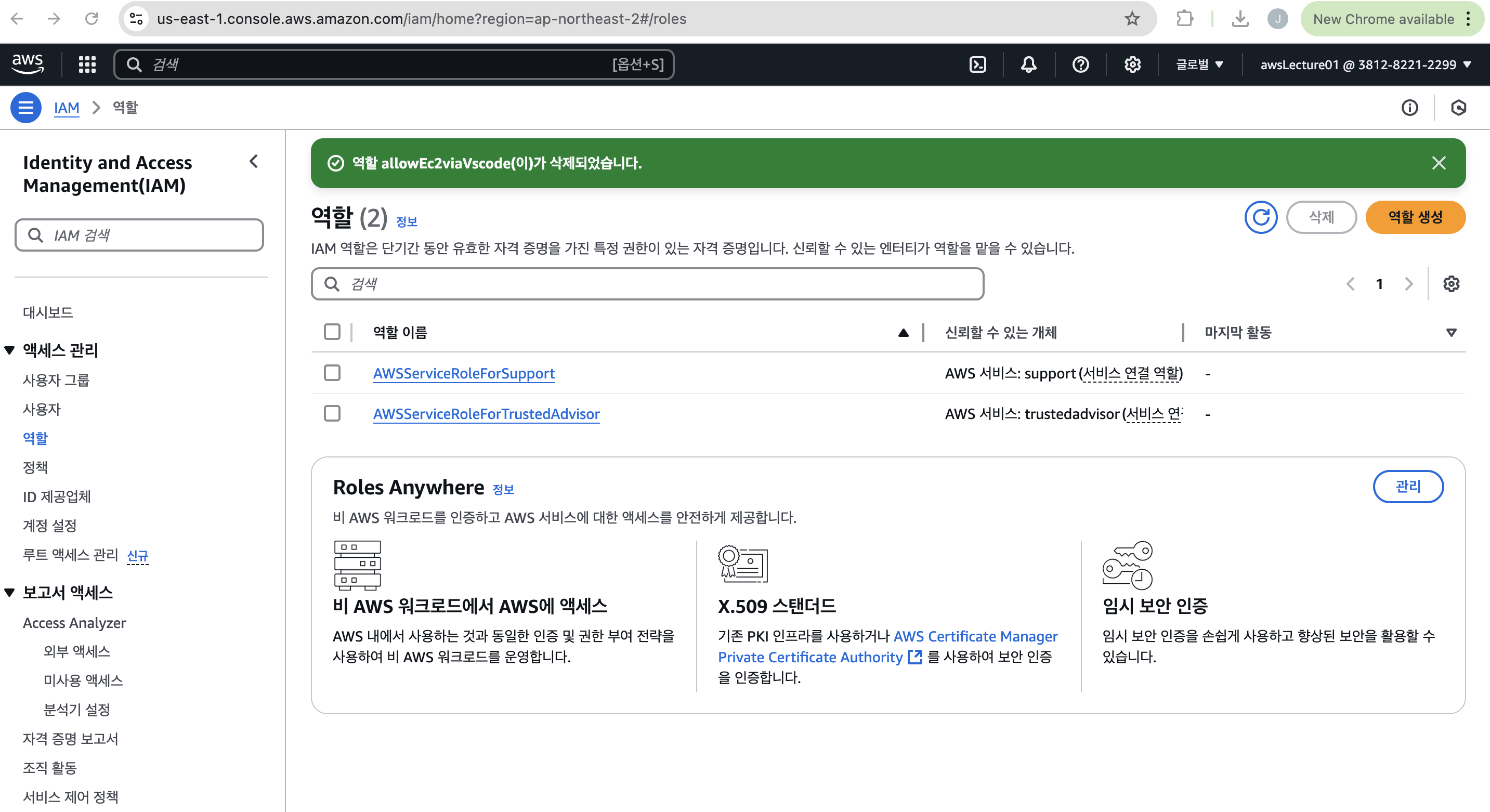Viewport: 1490px width, 812px height.
Task: Go back in the browser
Action: click(17, 19)
